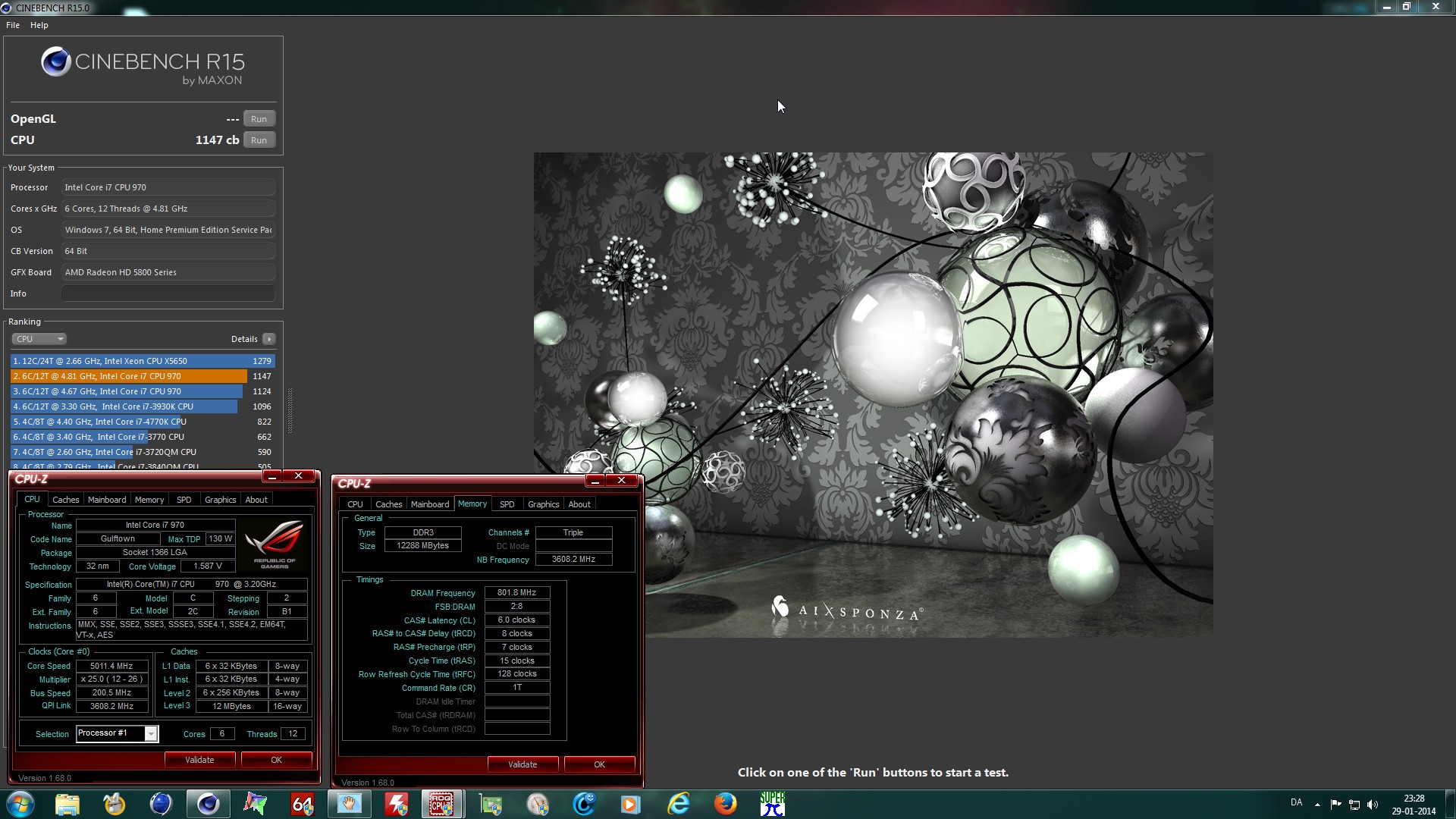Show hidden tray icons arrow

pos(1317,804)
